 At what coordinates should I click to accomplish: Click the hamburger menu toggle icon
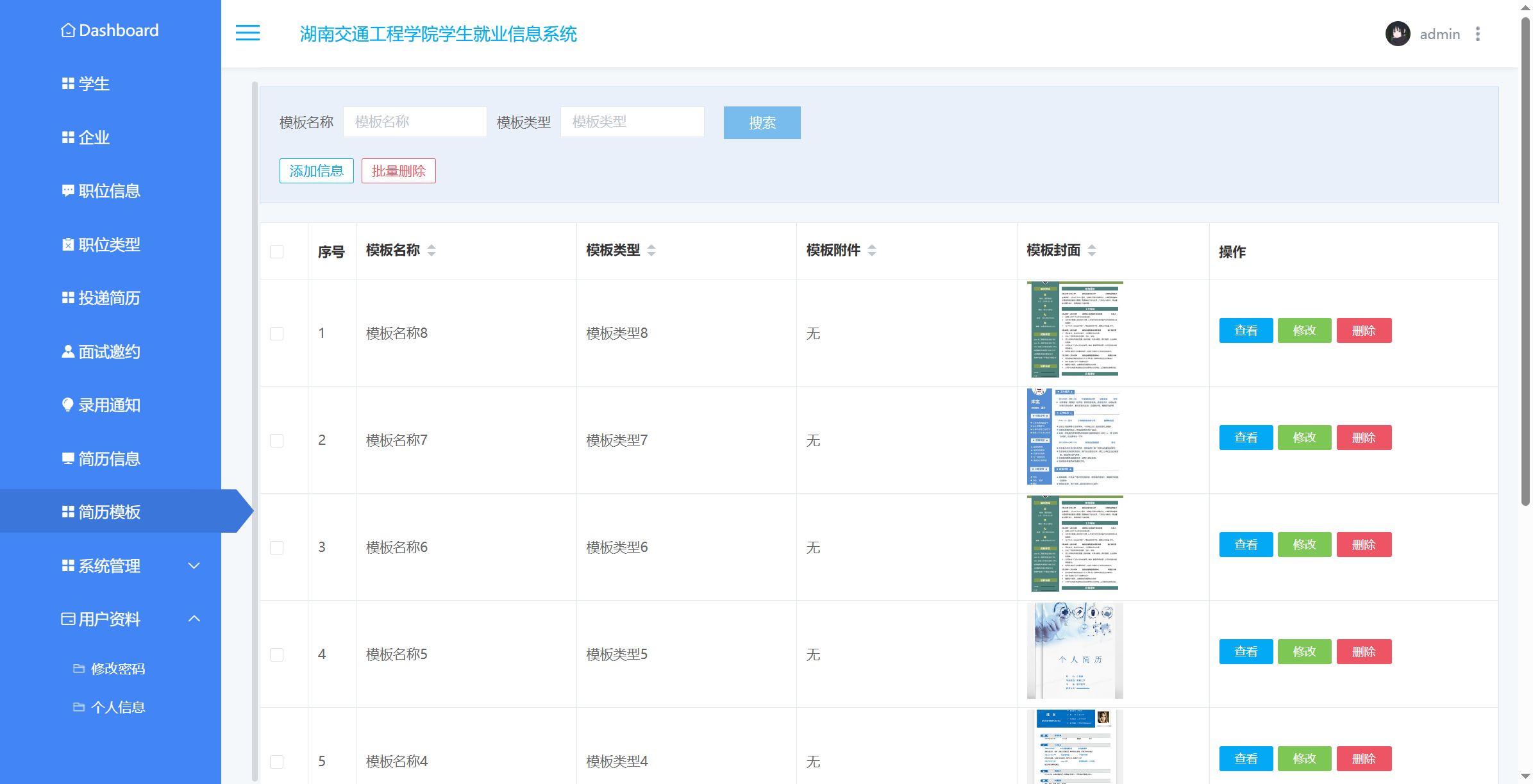[247, 33]
